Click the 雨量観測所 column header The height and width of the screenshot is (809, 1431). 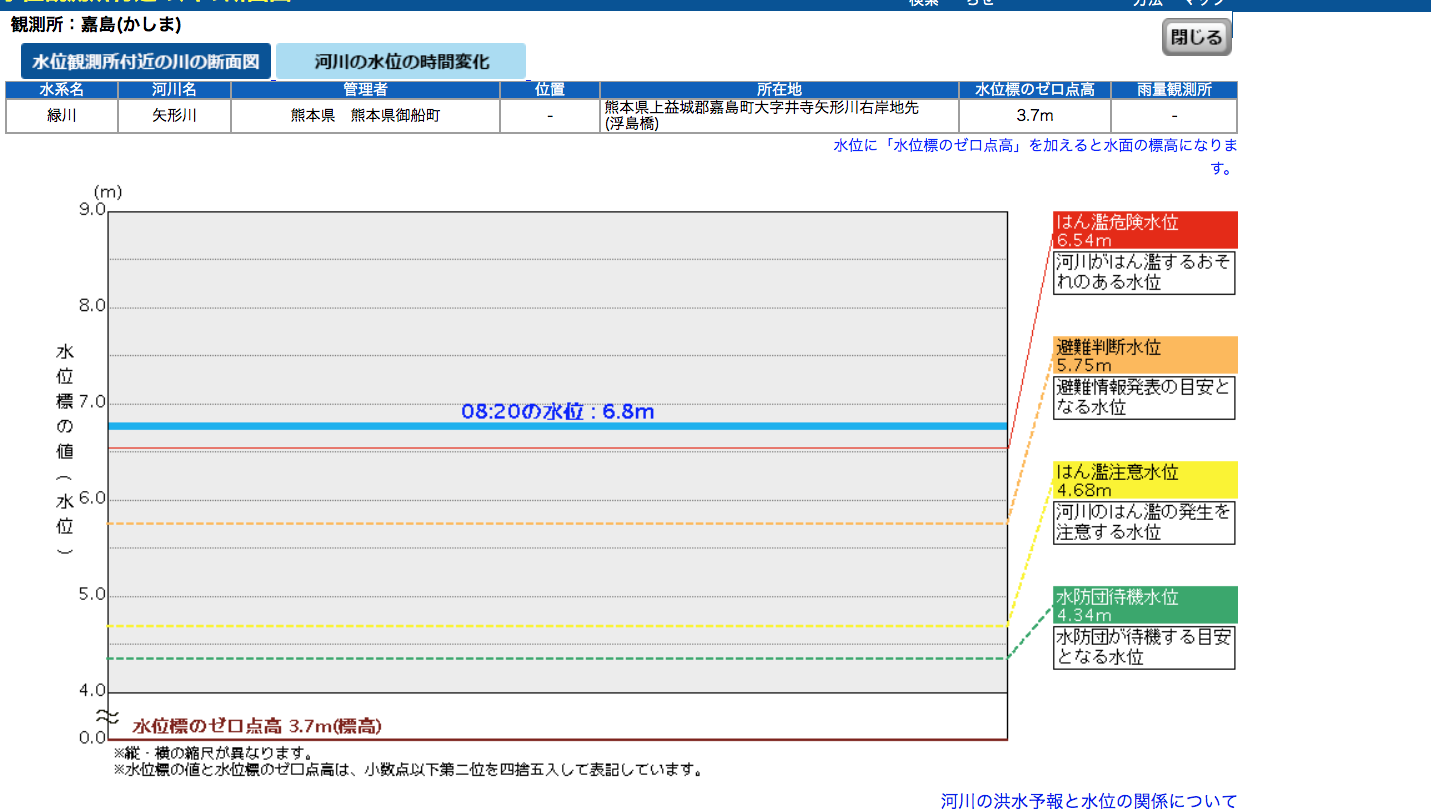point(1173,90)
